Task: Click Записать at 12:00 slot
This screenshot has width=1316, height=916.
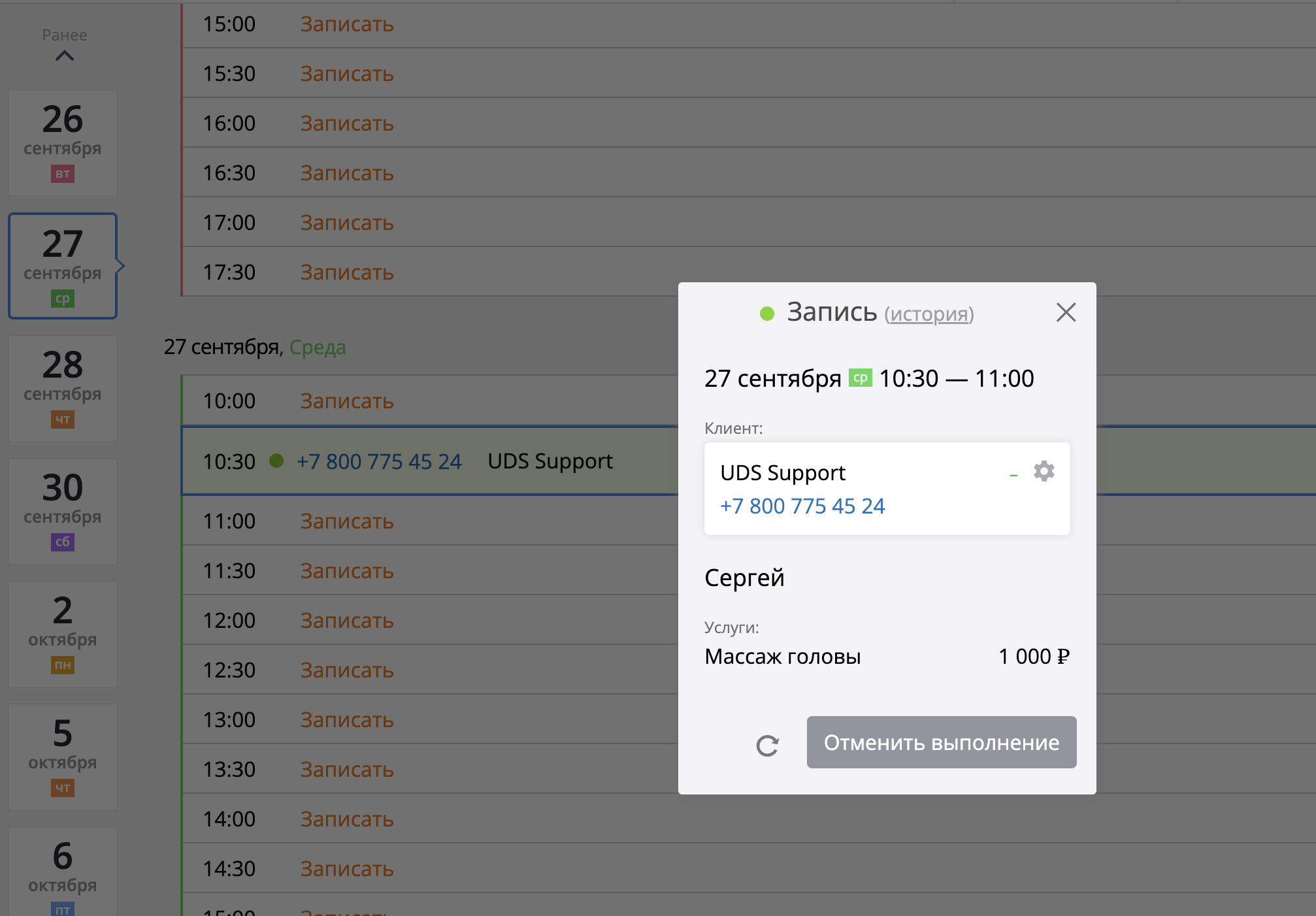Action: [x=347, y=621]
